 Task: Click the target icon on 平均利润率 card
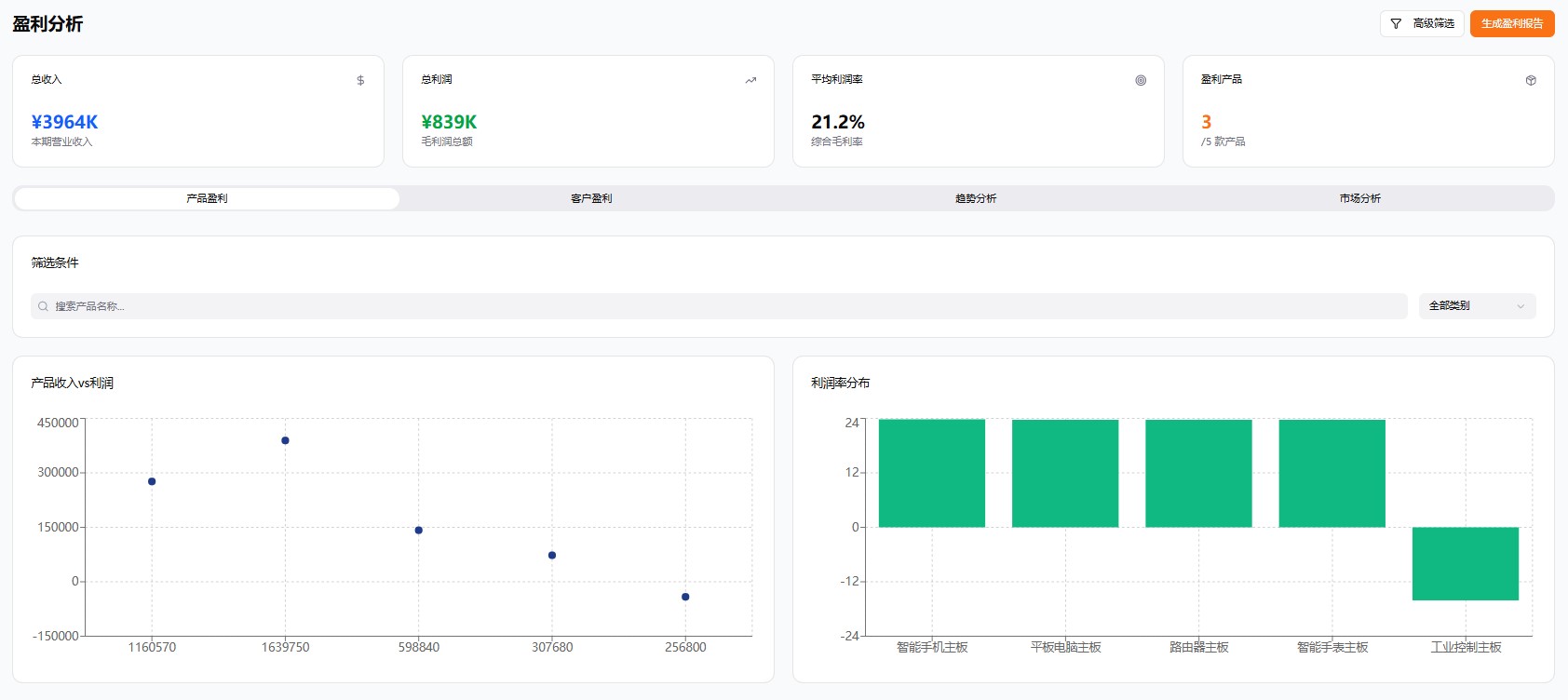(x=1141, y=81)
